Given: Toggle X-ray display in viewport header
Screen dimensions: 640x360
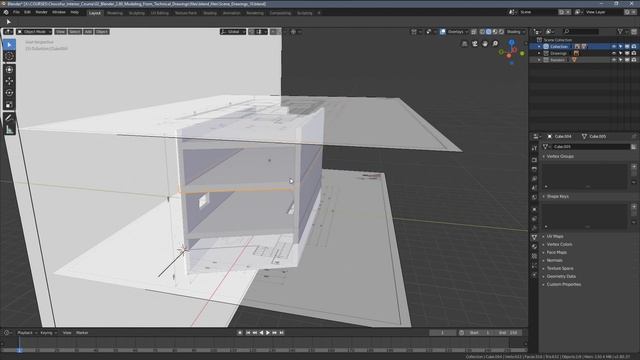Looking at the screenshot, I should coord(474,32).
